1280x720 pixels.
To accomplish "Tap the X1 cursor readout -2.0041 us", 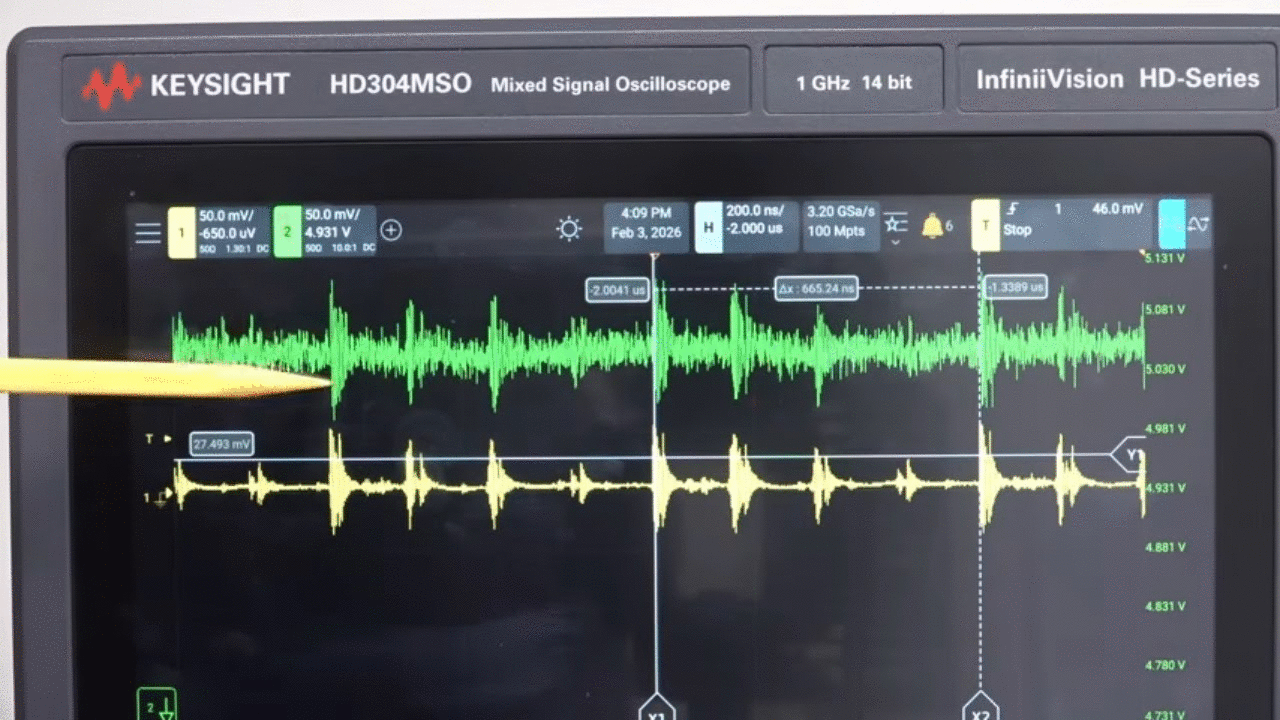I will [617, 290].
